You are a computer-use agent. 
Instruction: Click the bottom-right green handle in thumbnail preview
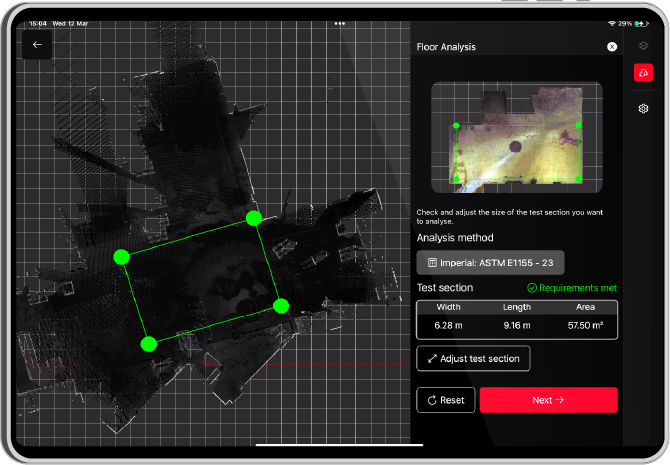579,179
